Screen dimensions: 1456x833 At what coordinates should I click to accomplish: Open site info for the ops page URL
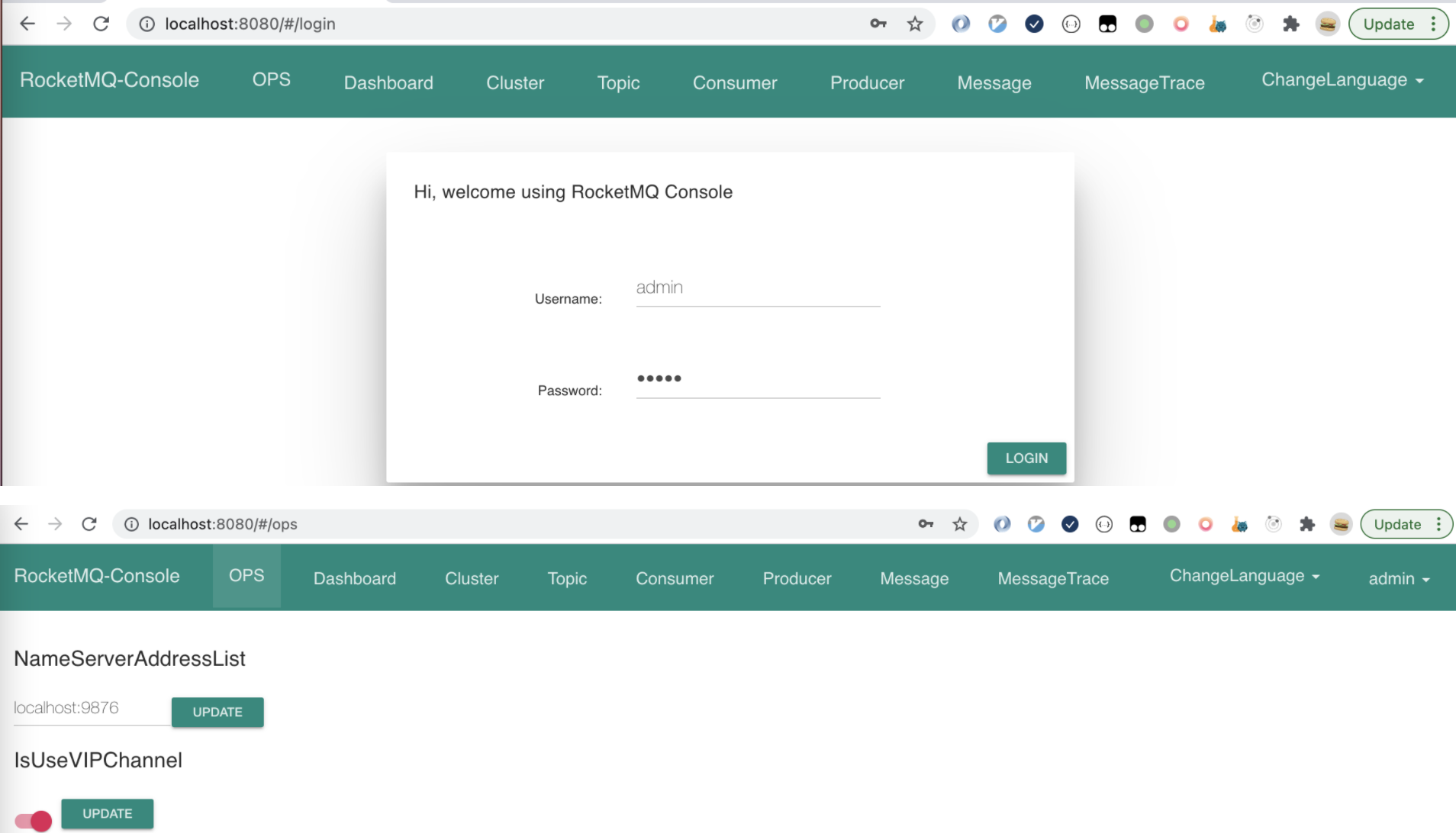(x=131, y=524)
